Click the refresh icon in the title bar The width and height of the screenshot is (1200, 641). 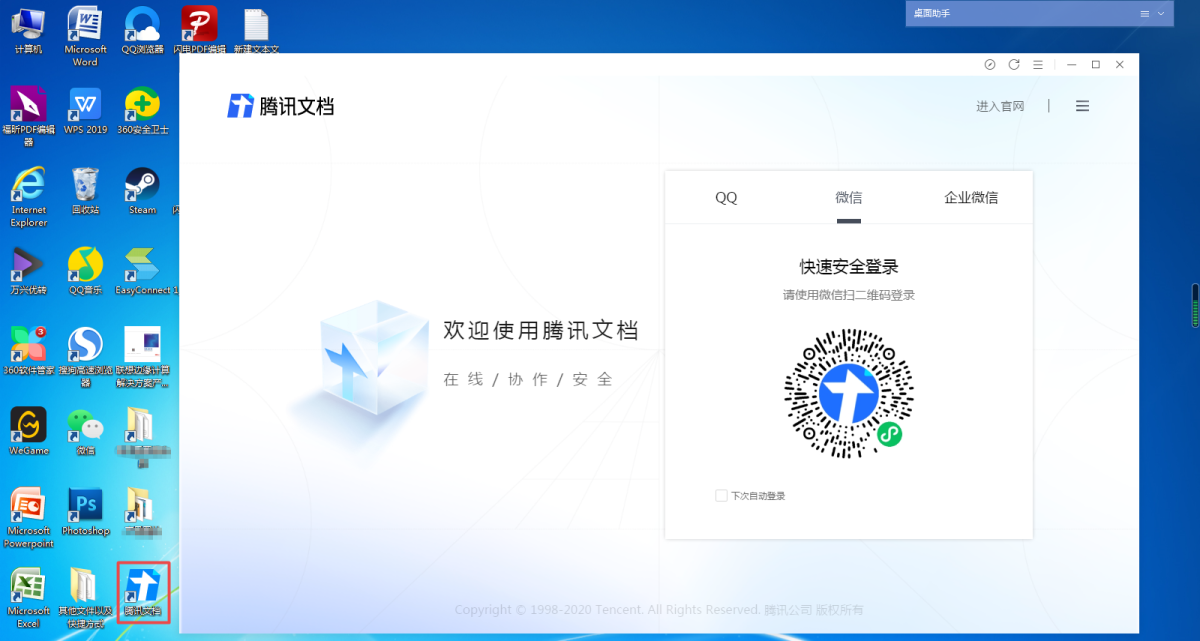point(1014,64)
